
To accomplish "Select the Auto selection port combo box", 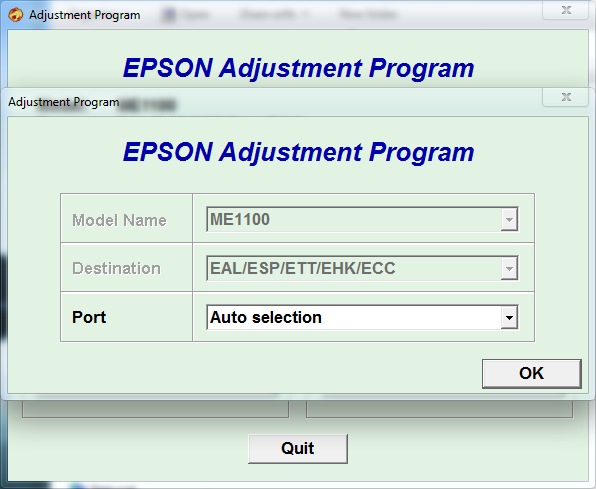I will click(362, 317).
